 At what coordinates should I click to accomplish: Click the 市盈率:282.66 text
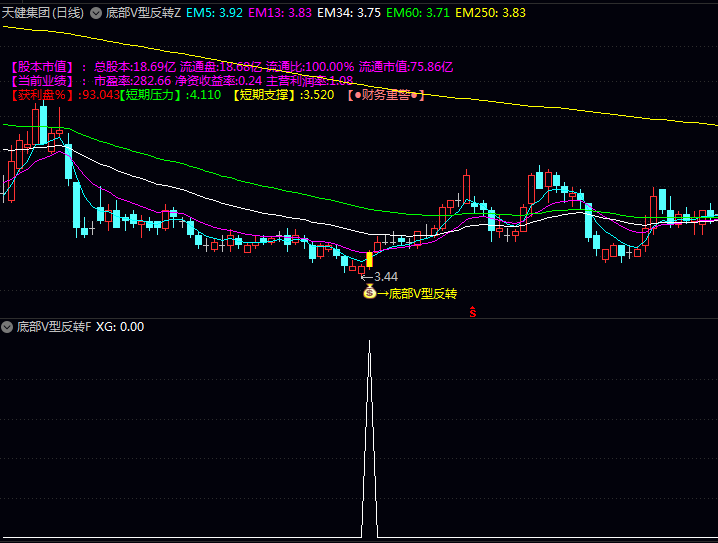coord(132,81)
